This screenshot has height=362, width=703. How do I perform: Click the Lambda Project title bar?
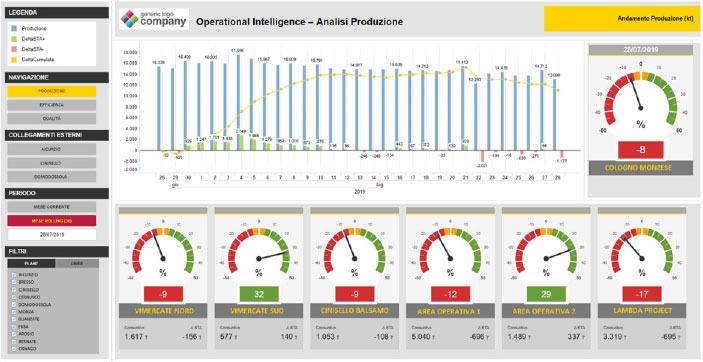pyautogui.click(x=642, y=310)
